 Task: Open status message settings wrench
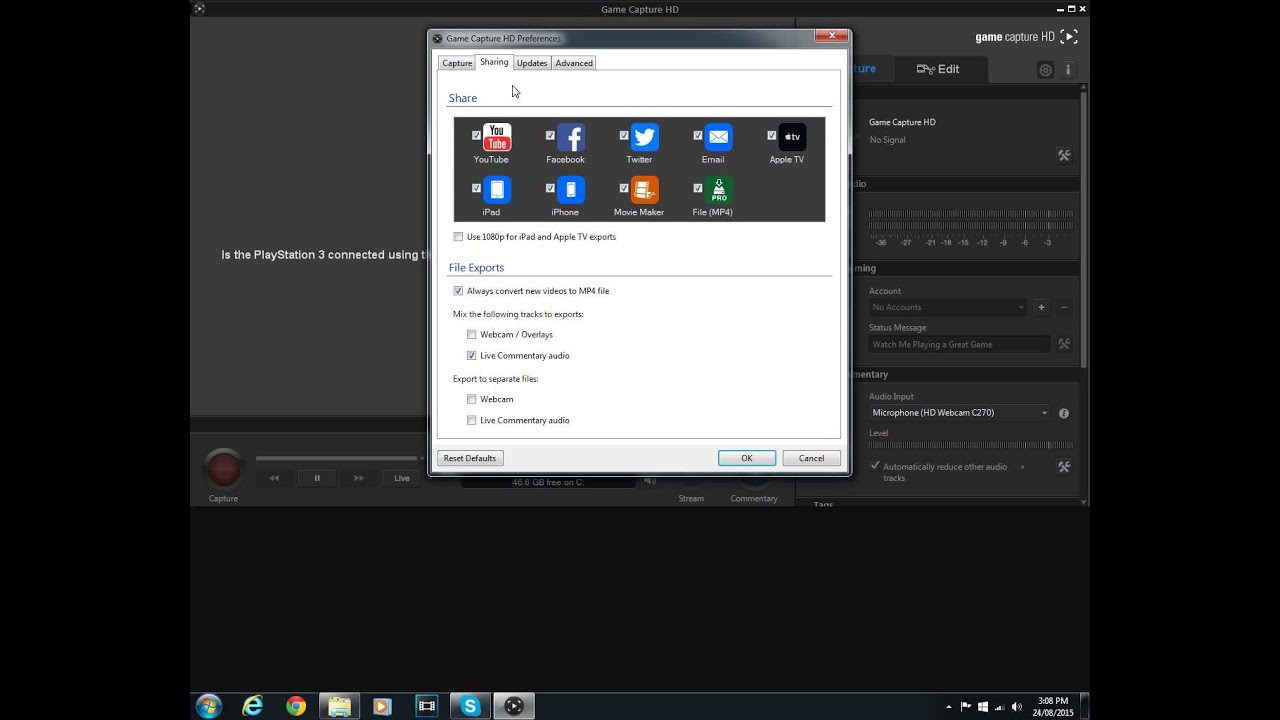coord(1064,344)
